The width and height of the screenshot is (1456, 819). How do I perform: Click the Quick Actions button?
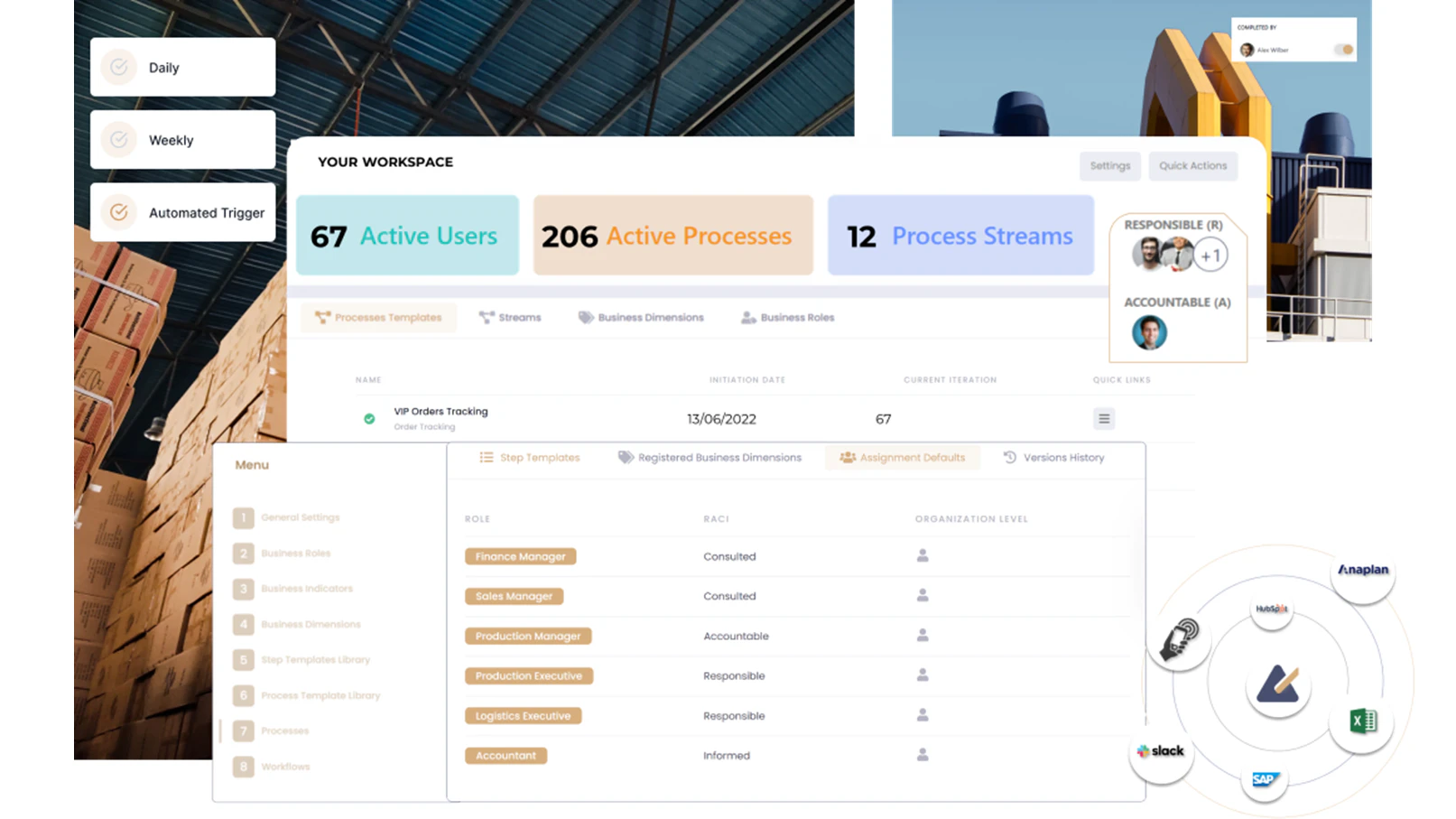click(1192, 165)
